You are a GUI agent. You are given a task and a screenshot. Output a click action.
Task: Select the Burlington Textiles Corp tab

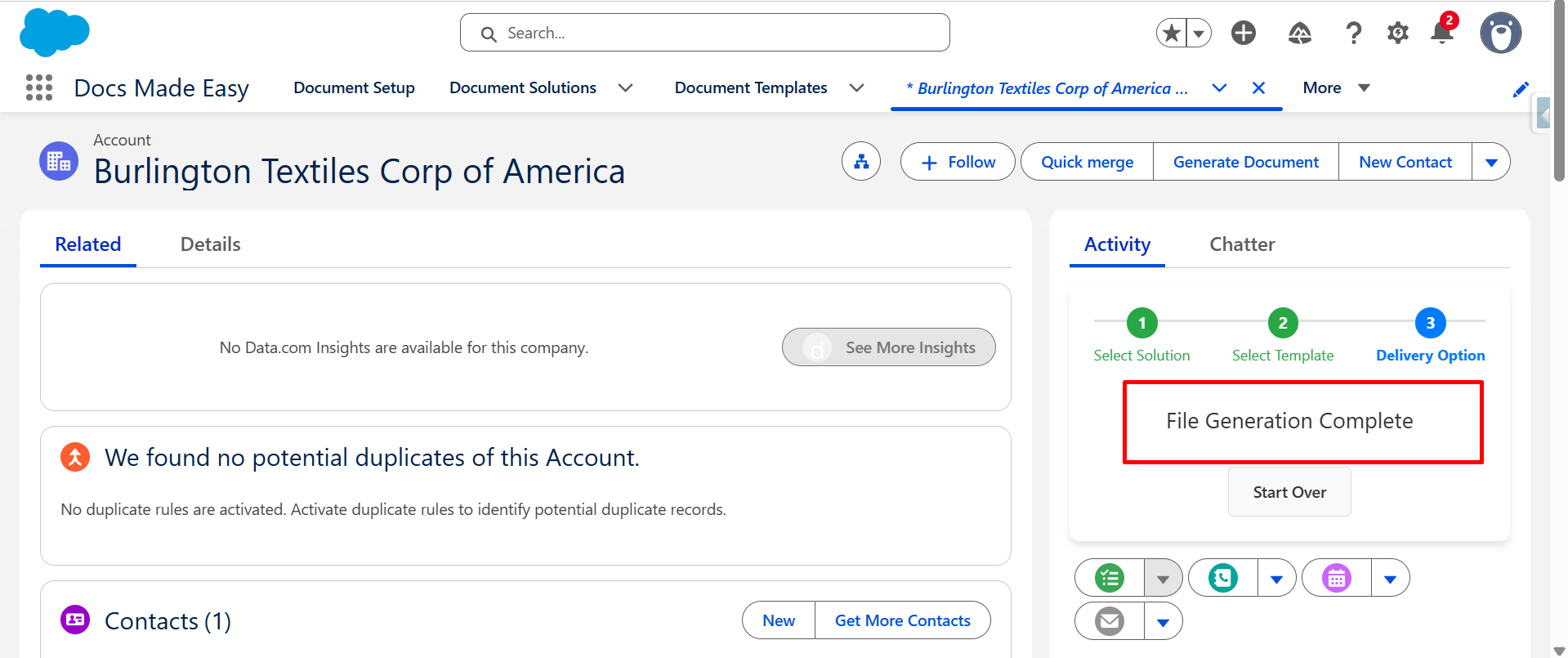[1048, 88]
